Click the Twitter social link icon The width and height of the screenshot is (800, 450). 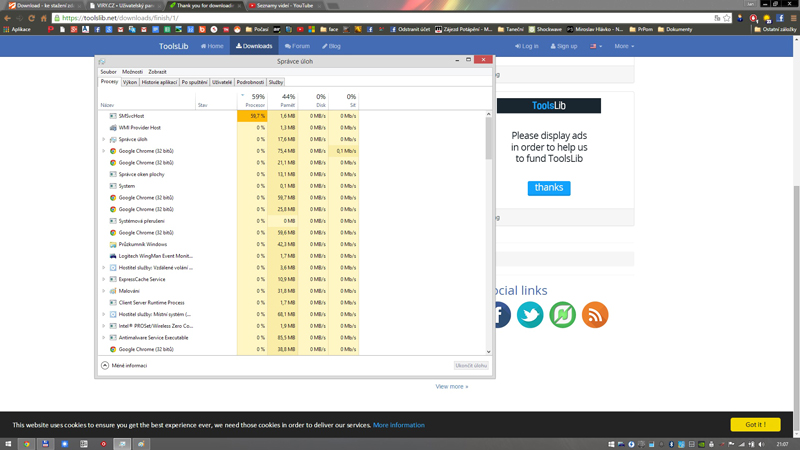coord(530,315)
